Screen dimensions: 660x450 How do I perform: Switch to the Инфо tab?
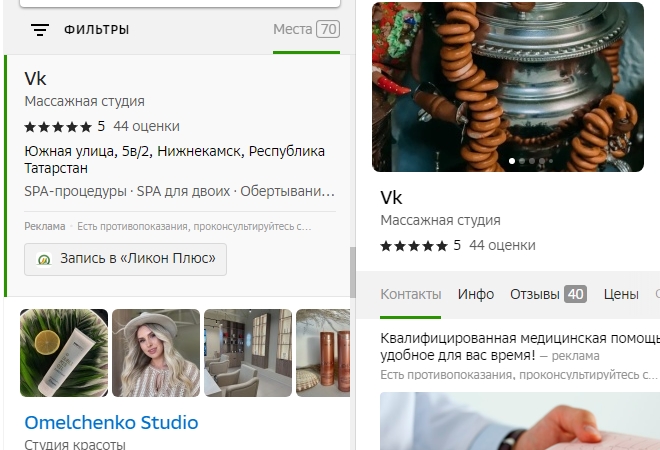tap(476, 295)
